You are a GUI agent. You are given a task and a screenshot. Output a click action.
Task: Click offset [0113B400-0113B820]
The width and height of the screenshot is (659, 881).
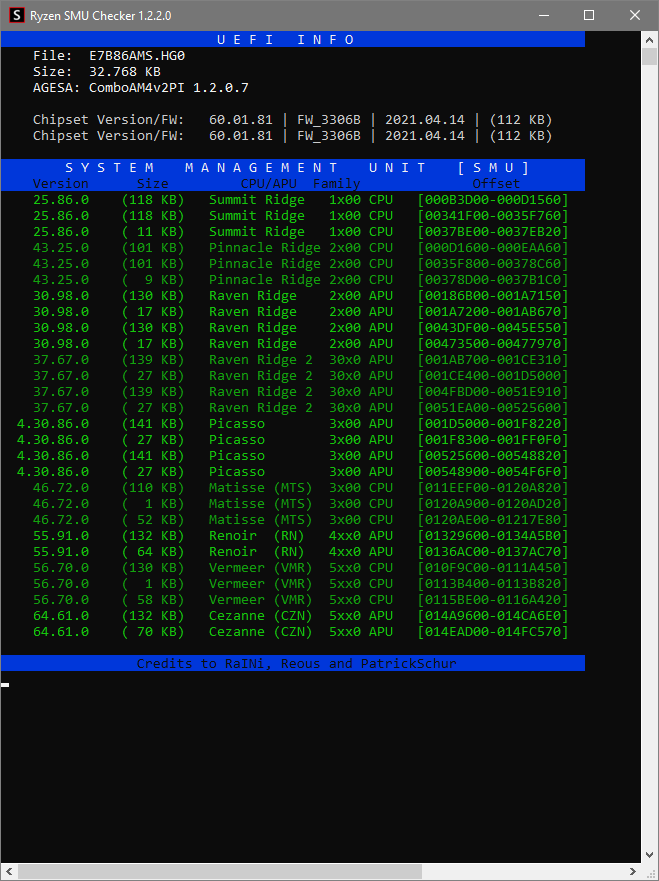coord(493,584)
